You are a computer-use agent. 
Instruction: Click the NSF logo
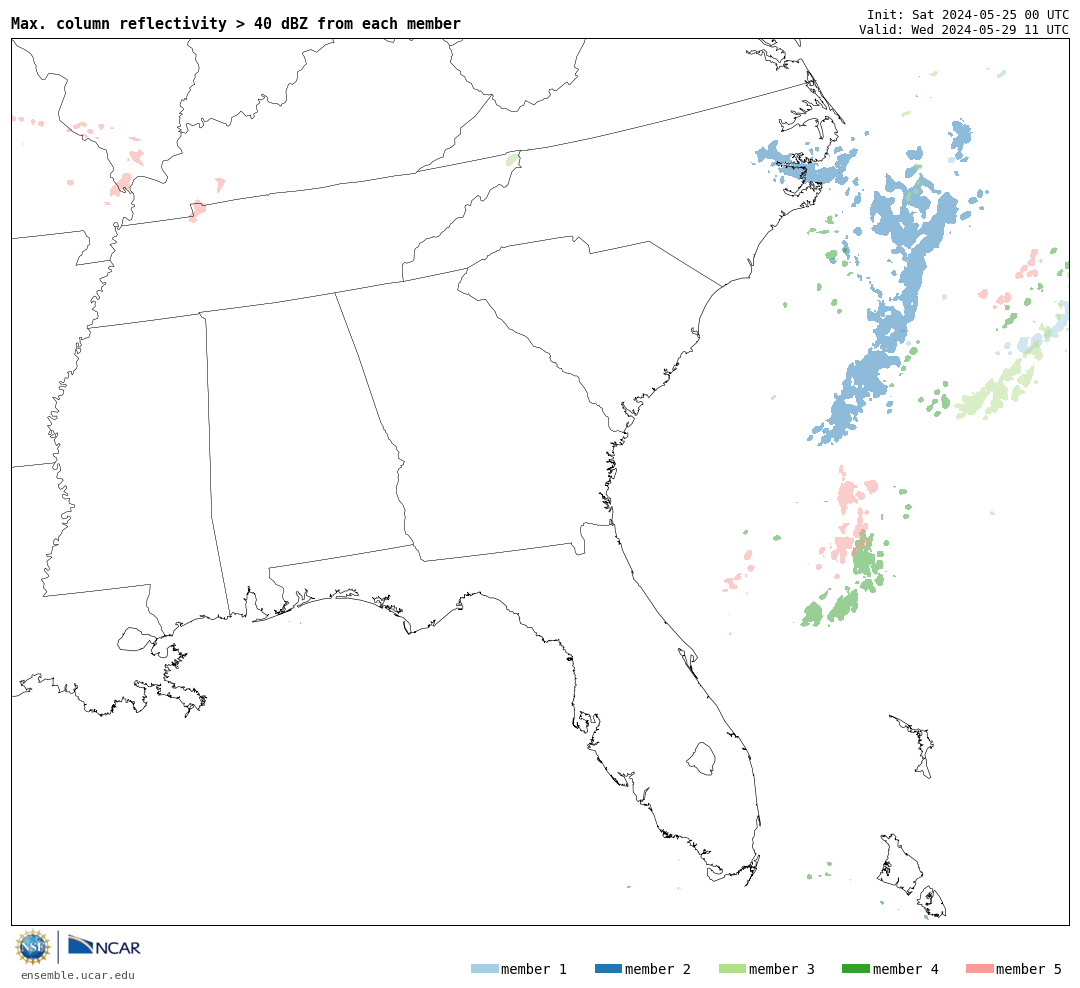coord(32,947)
